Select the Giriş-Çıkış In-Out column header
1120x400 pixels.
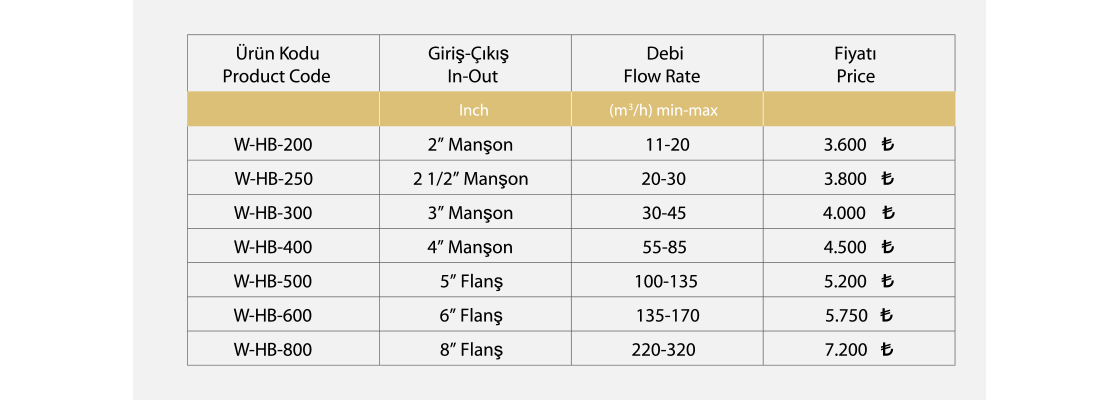[469, 64]
